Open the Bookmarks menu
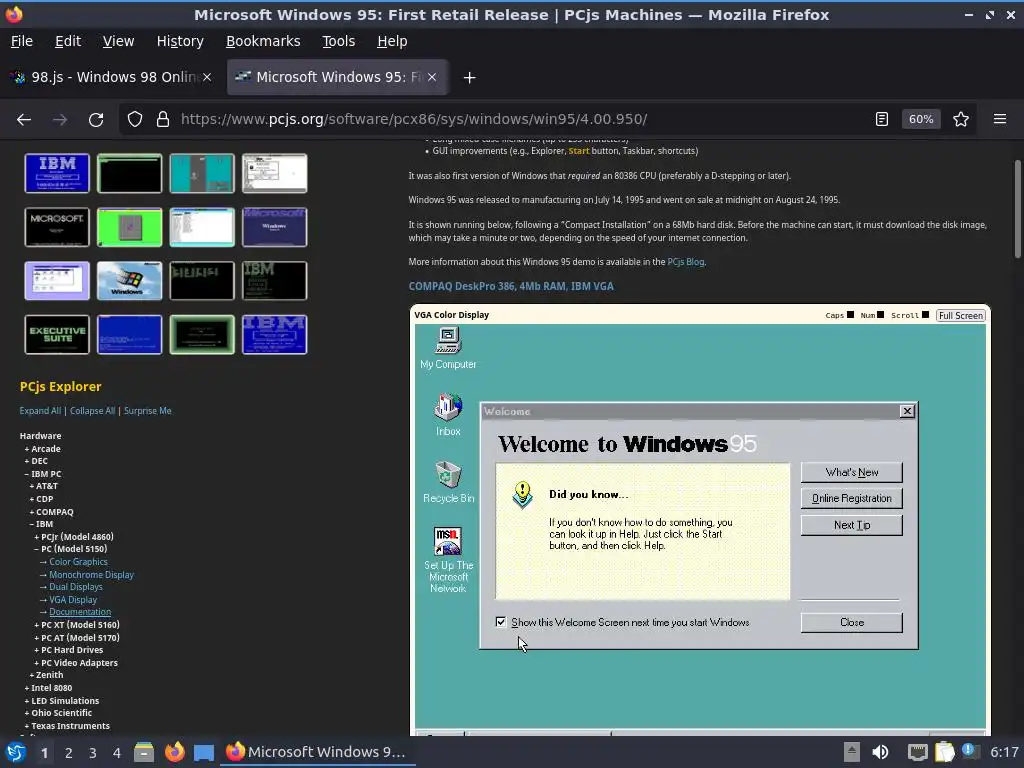The image size is (1024, 768). tap(263, 41)
